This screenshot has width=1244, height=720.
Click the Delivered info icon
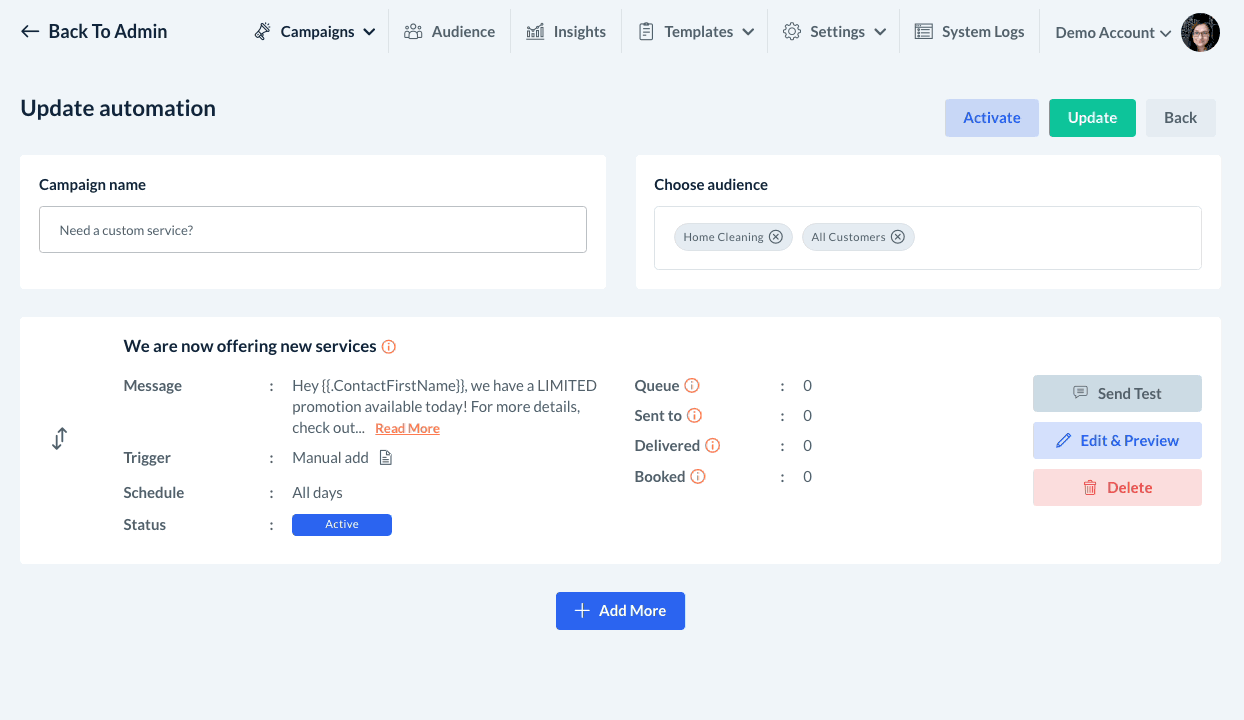(x=713, y=446)
